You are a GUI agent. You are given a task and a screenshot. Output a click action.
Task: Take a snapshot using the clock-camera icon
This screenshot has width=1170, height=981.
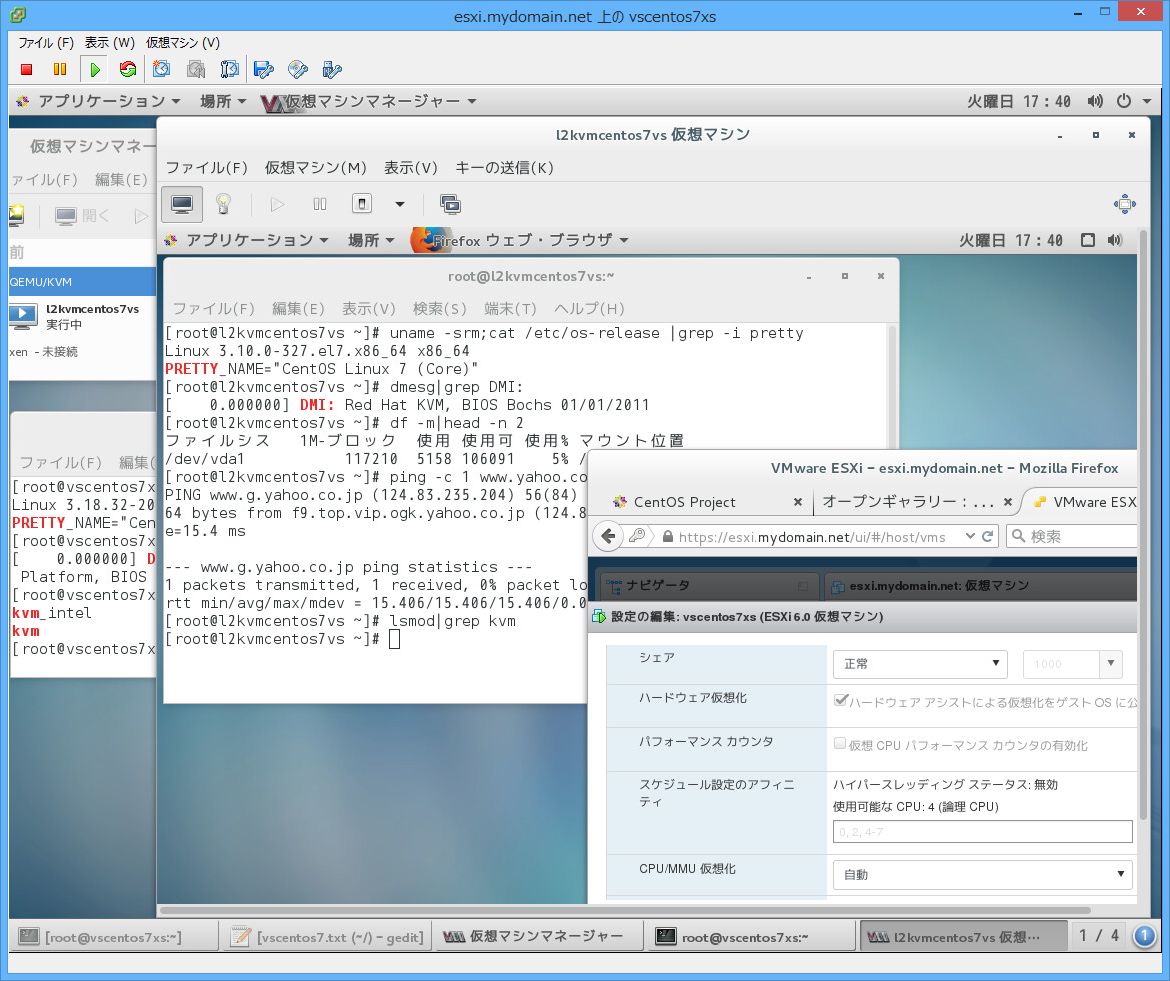click(x=161, y=69)
